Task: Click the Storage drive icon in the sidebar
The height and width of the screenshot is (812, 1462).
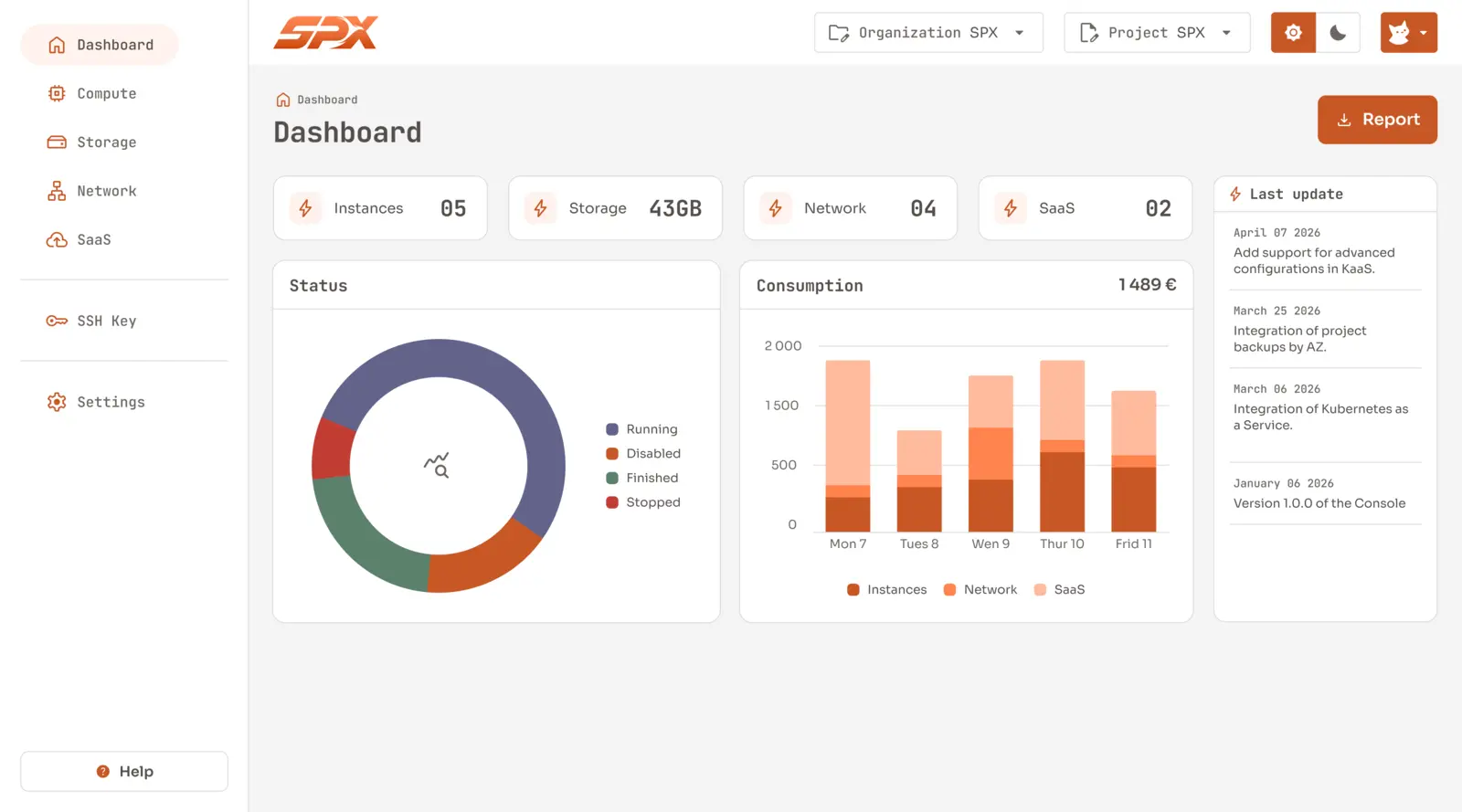Action: point(57,142)
